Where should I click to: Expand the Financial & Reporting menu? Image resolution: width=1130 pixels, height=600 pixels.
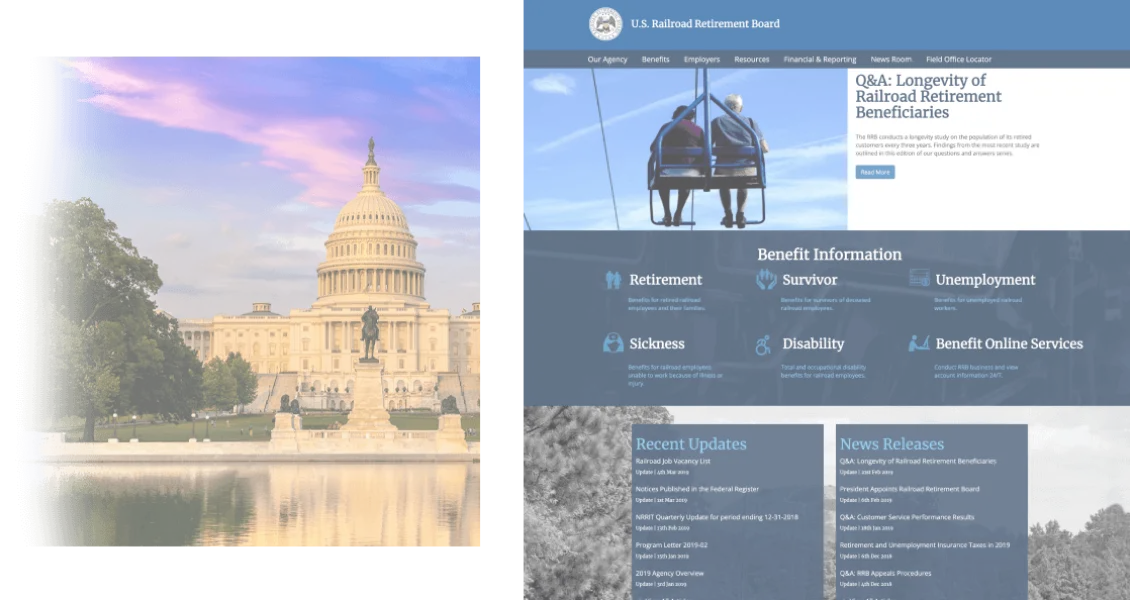pyautogui.click(x=819, y=59)
